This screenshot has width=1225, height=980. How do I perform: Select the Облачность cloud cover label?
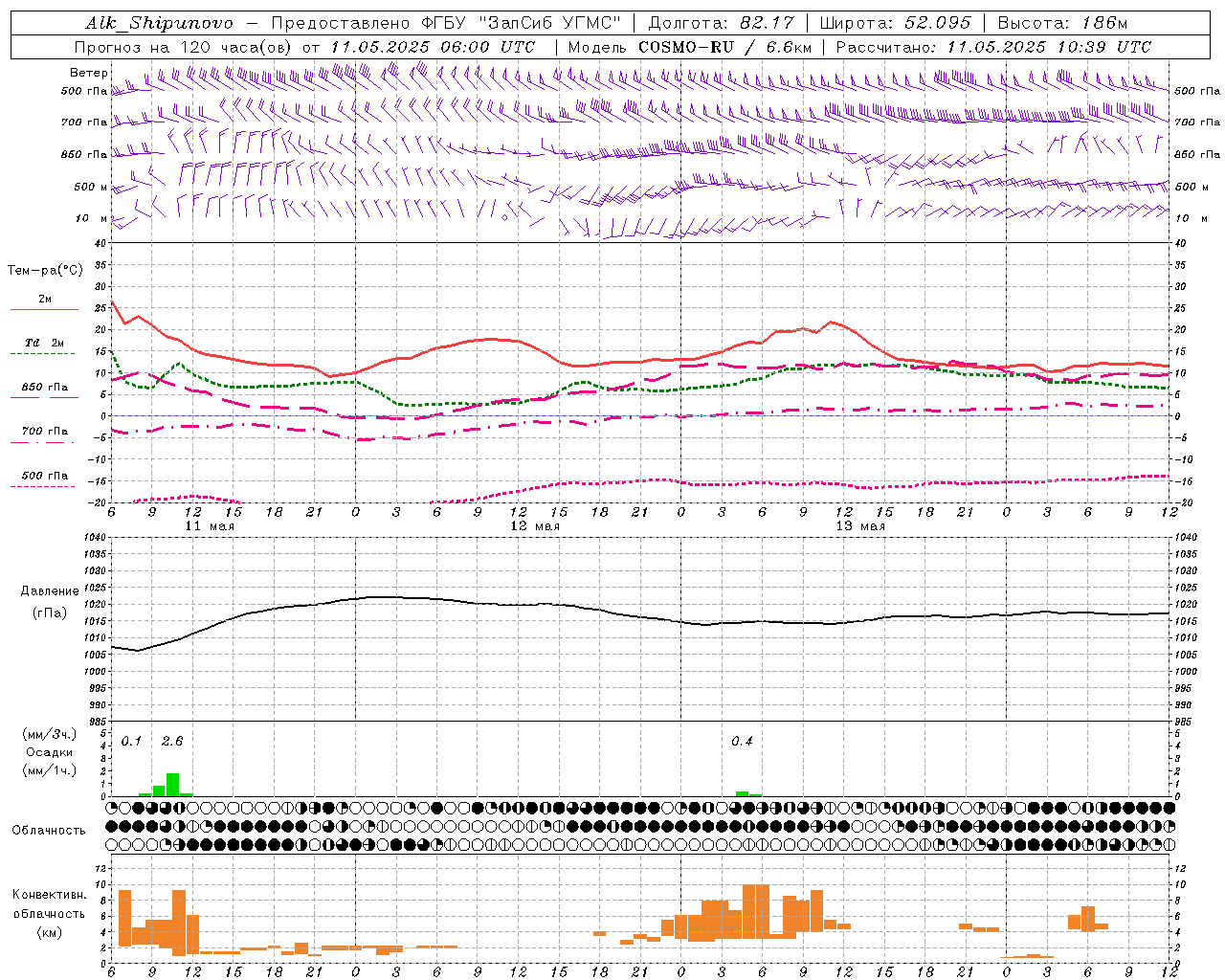coord(49,830)
